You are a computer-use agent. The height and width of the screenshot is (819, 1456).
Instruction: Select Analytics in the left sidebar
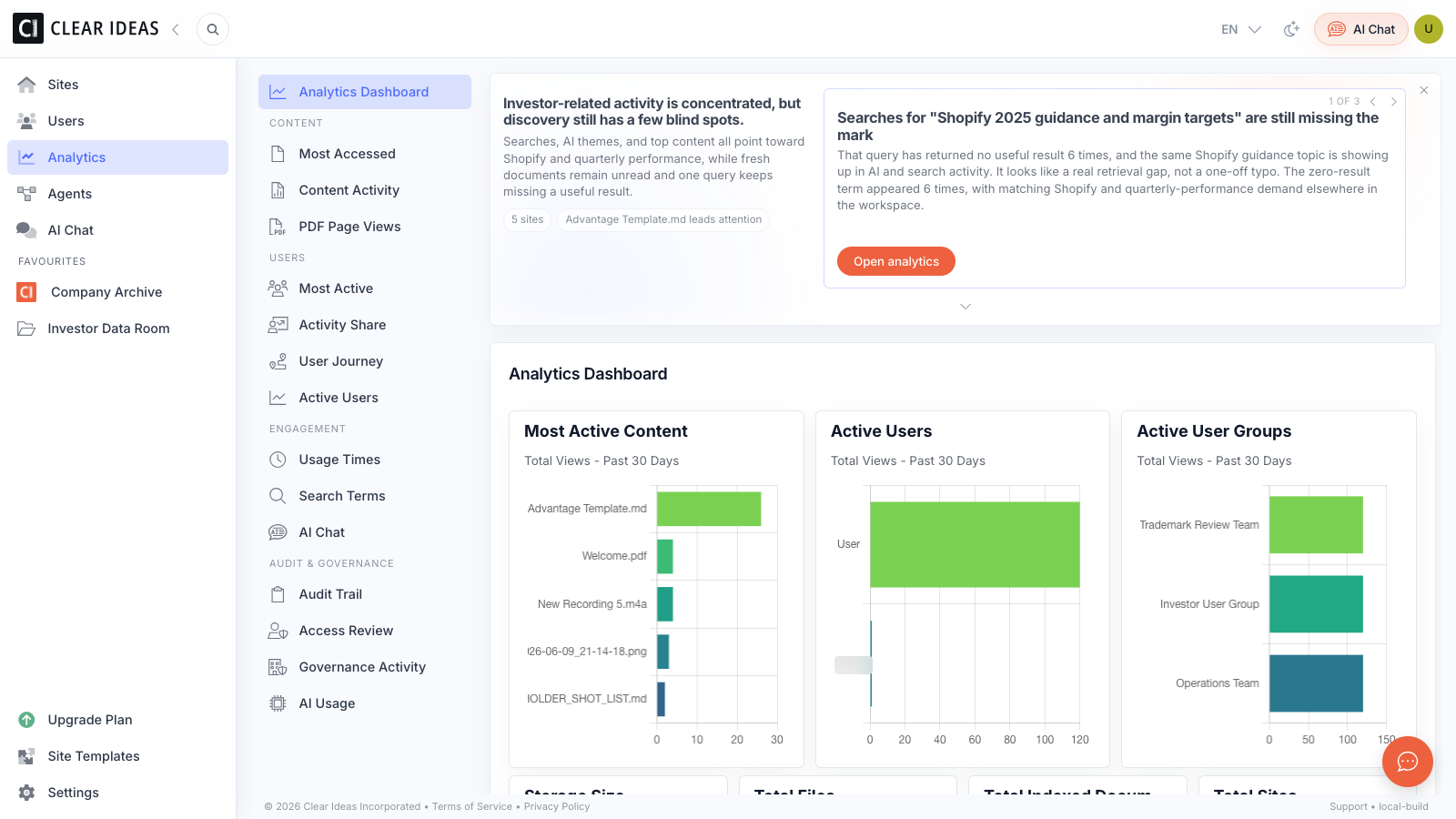(x=117, y=157)
